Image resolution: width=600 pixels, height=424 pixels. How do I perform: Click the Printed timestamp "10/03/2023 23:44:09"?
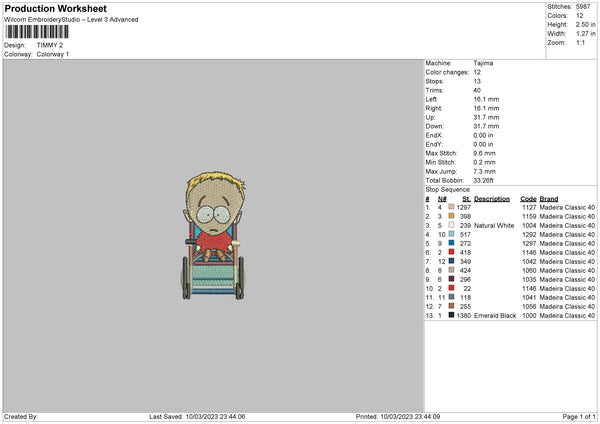[x=410, y=417]
